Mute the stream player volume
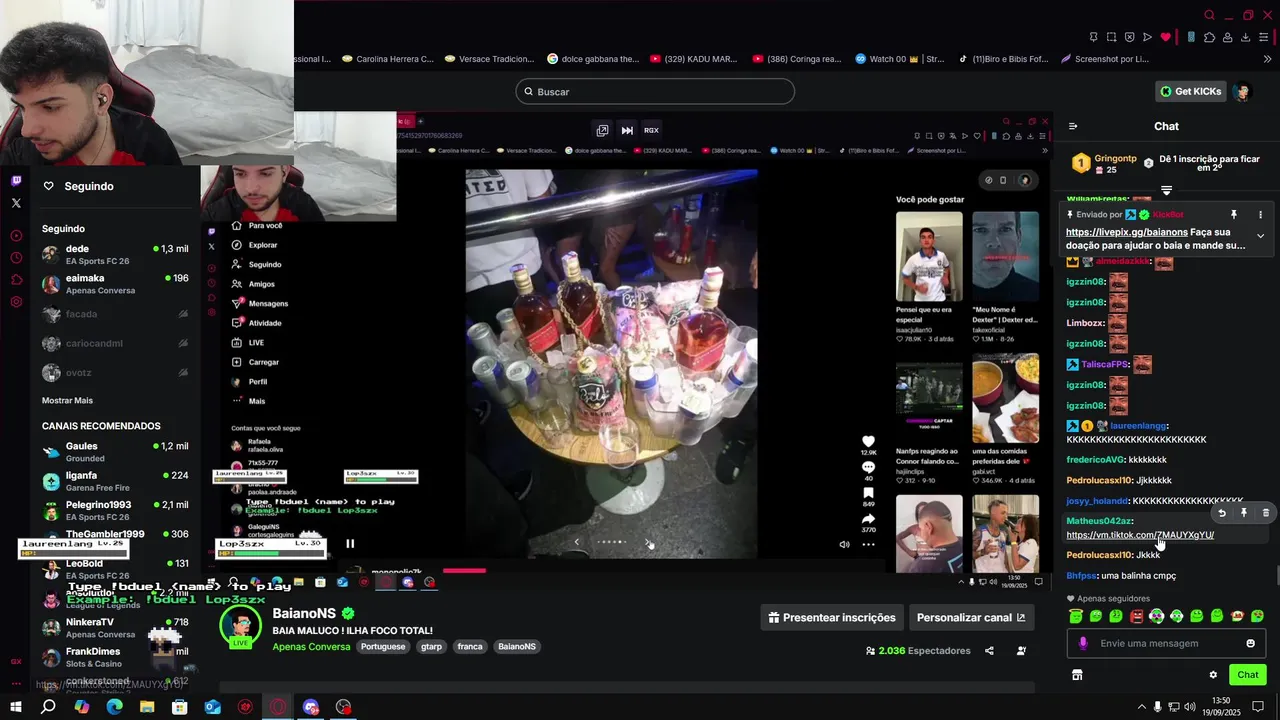Image resolution: width=1280 pixels, height=720 pixels. pos(844,544)
